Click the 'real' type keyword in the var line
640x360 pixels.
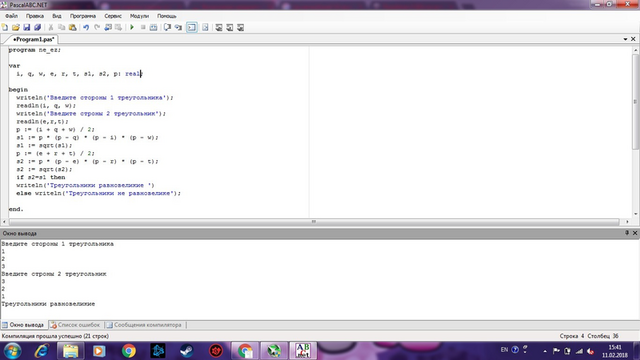tap(133, 73)
